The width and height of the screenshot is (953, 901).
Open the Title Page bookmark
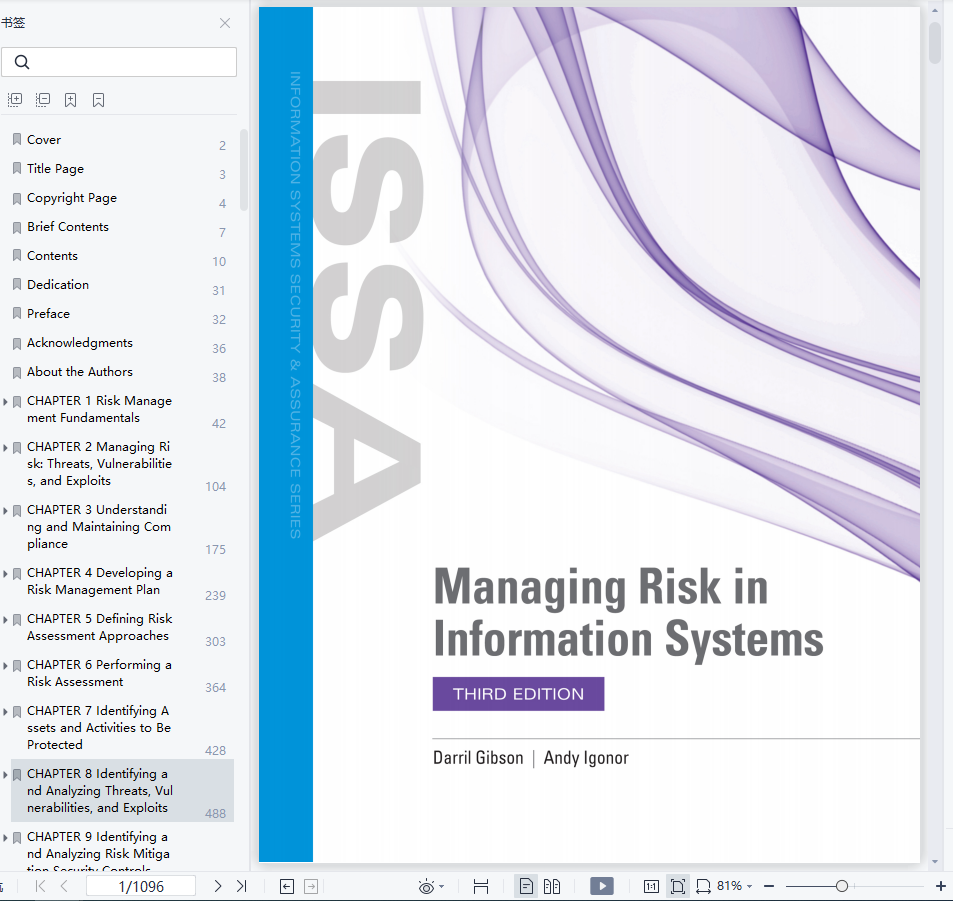pyautogui.click(x=55, y=168)
